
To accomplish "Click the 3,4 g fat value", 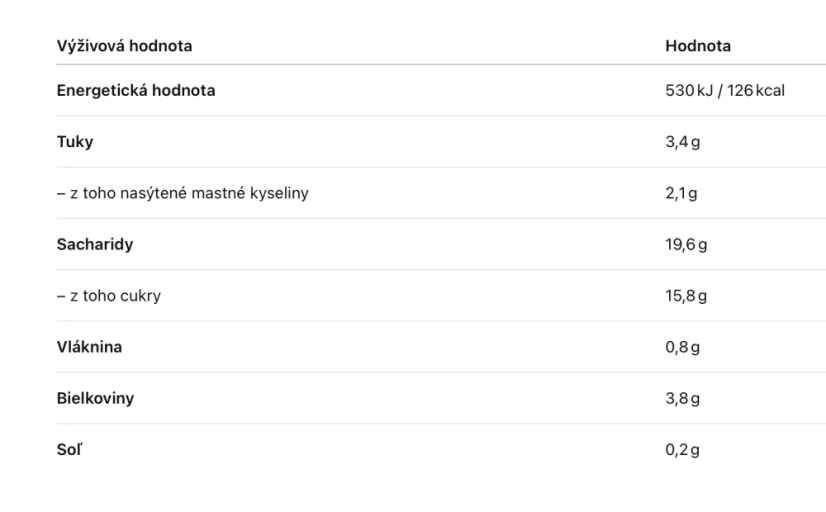I will [x=683, y=142].
